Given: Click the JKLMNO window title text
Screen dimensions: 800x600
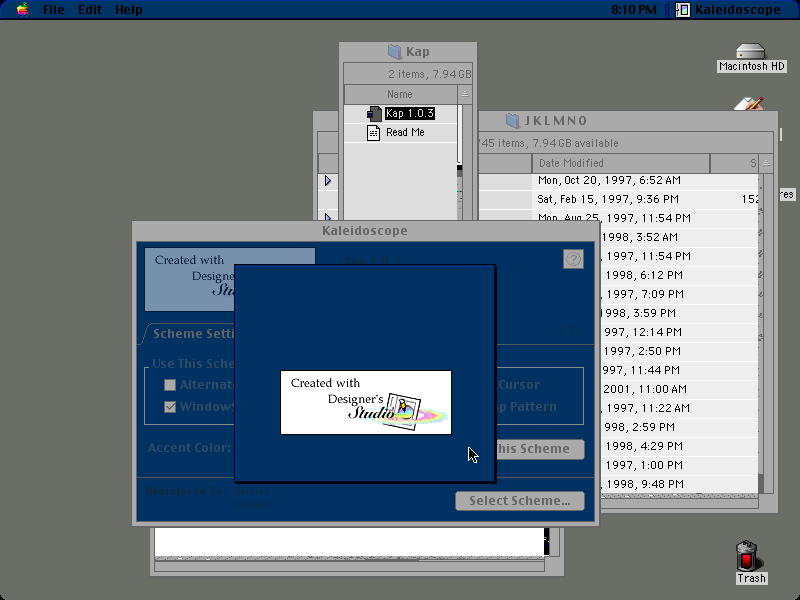Looking at the screenshot, I should click(556, 121).
